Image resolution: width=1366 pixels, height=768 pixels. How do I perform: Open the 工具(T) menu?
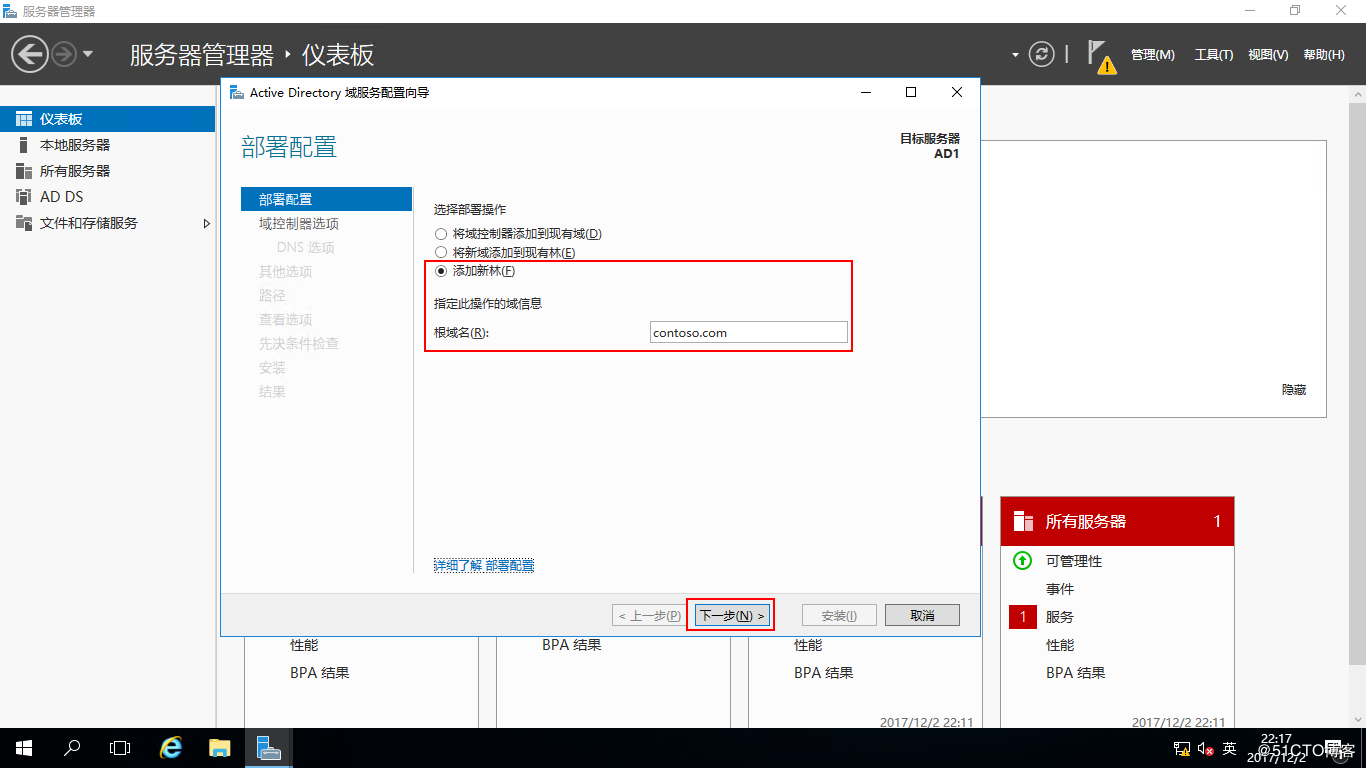(1214, 55)
